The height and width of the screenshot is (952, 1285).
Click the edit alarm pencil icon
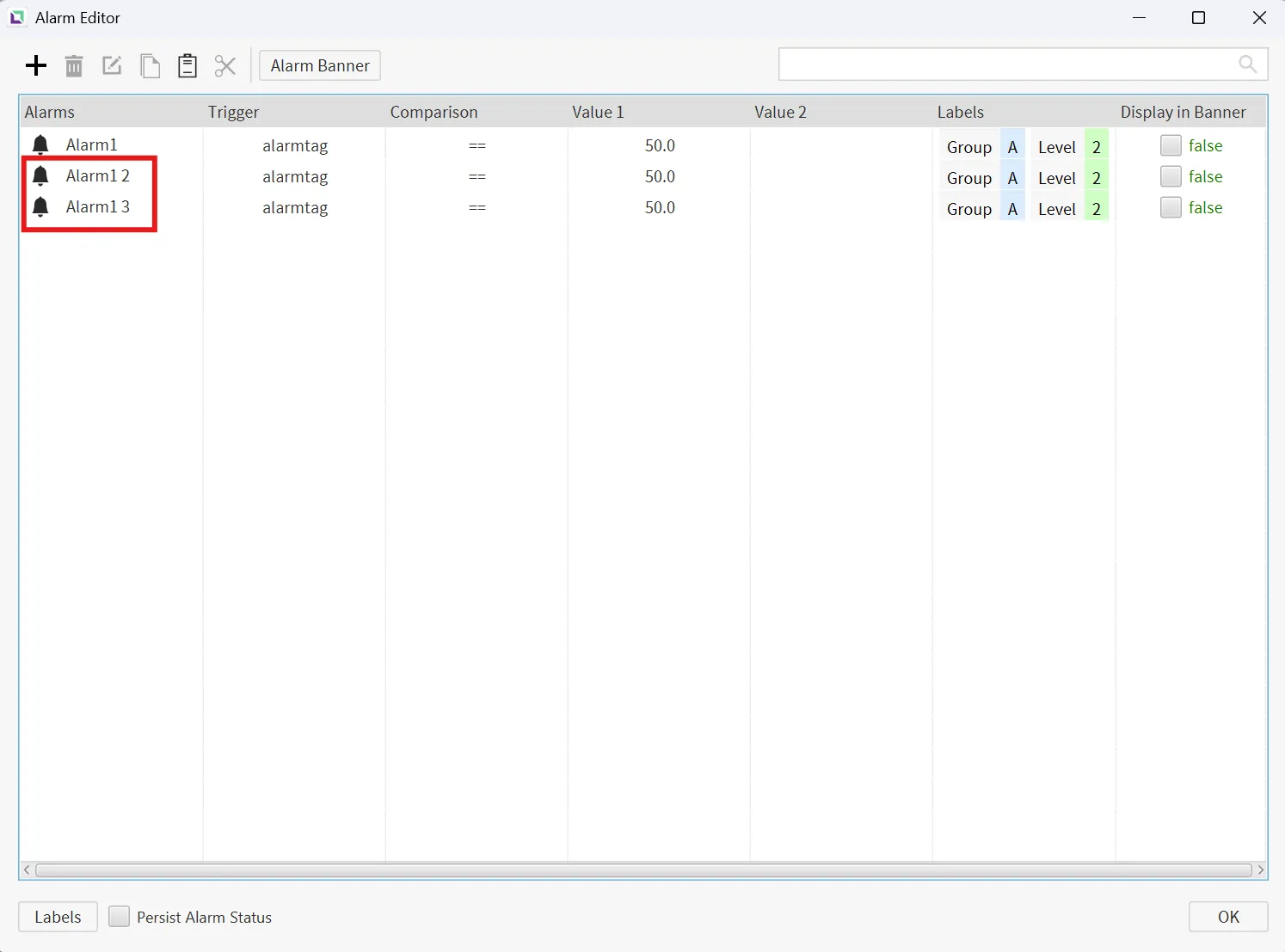(x=112, y=66)
